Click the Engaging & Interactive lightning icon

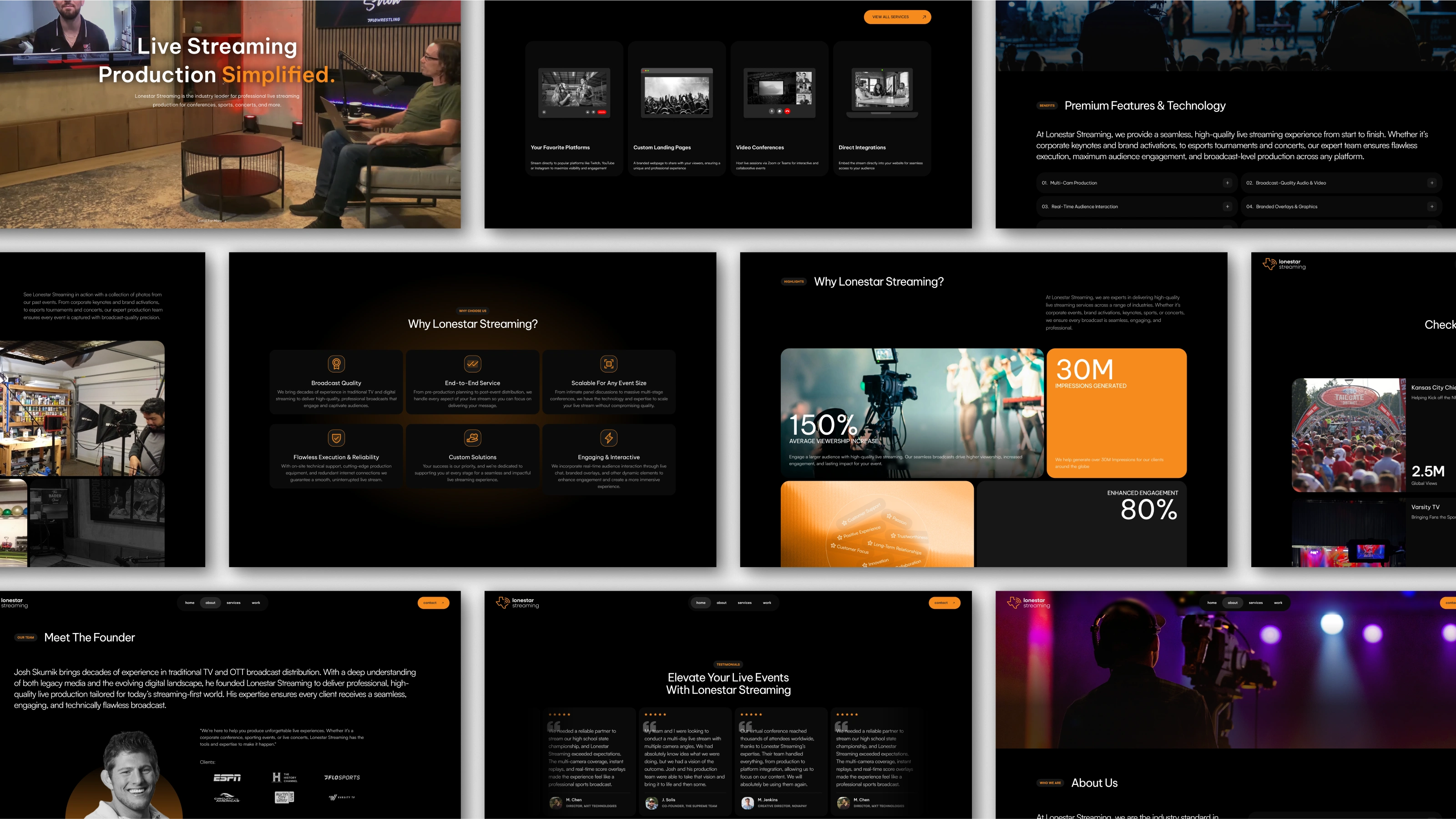coord(609,438)
